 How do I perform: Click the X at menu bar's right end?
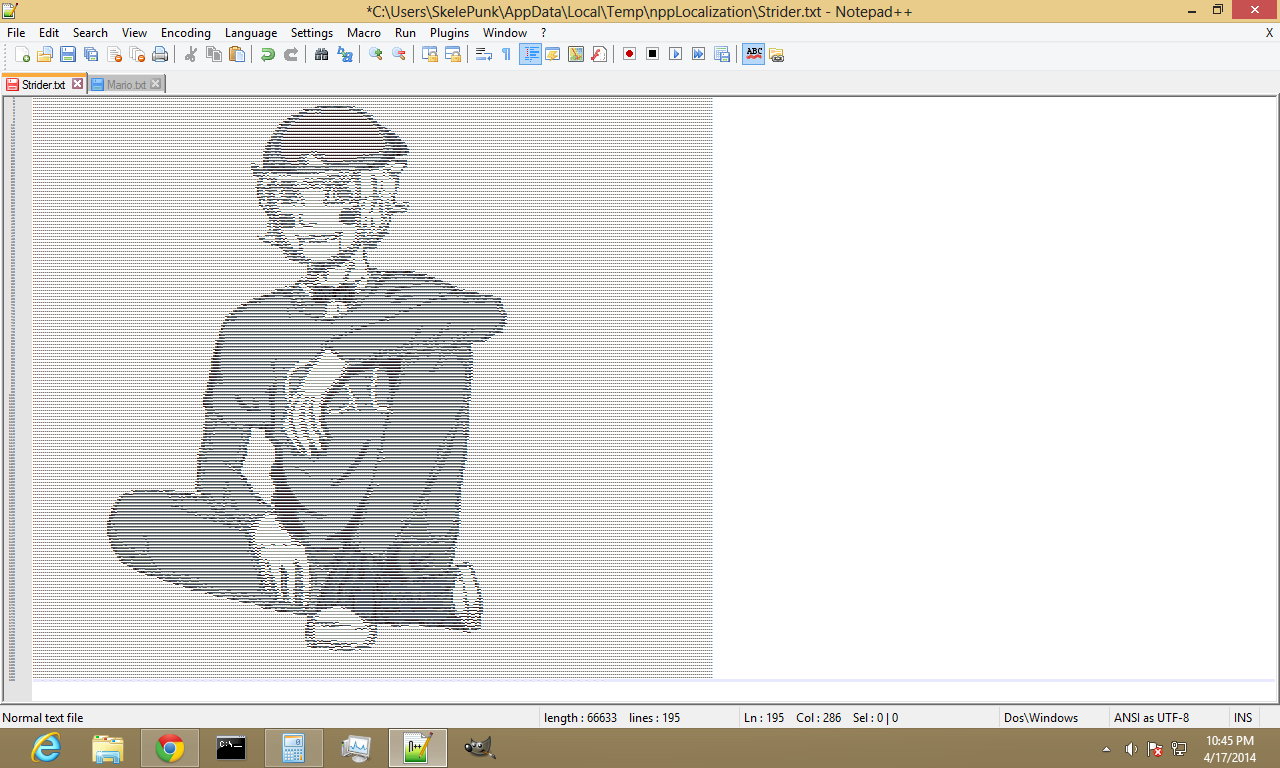[x=1269, y=33]
